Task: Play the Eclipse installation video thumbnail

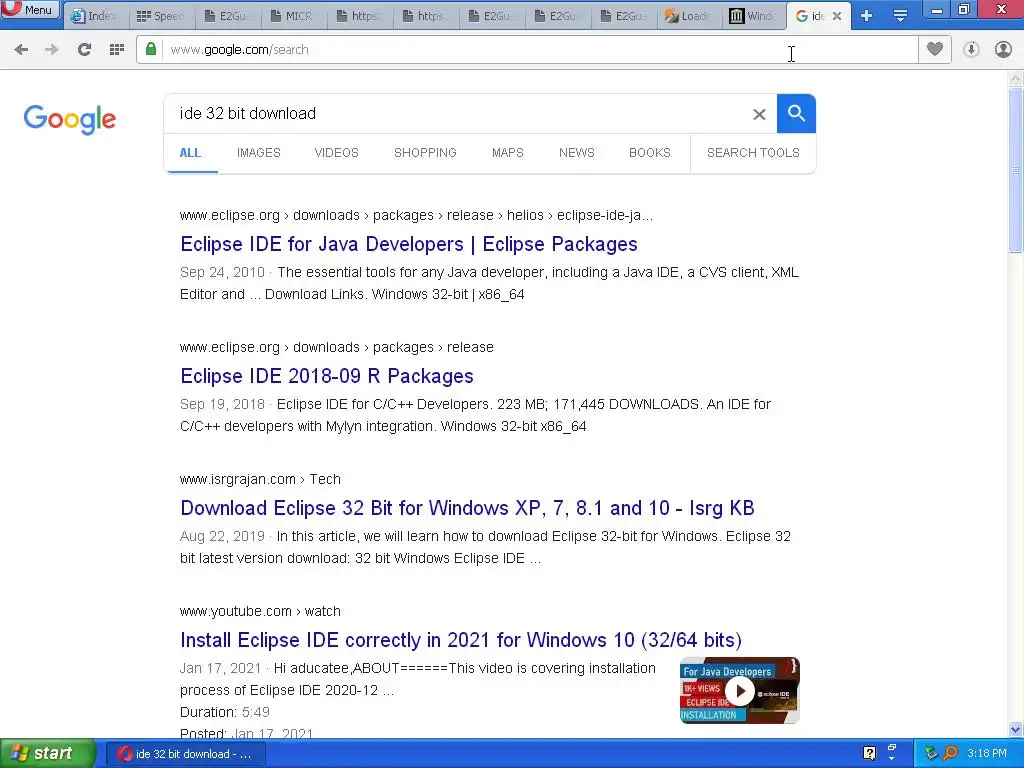Action: click(740, 690)
